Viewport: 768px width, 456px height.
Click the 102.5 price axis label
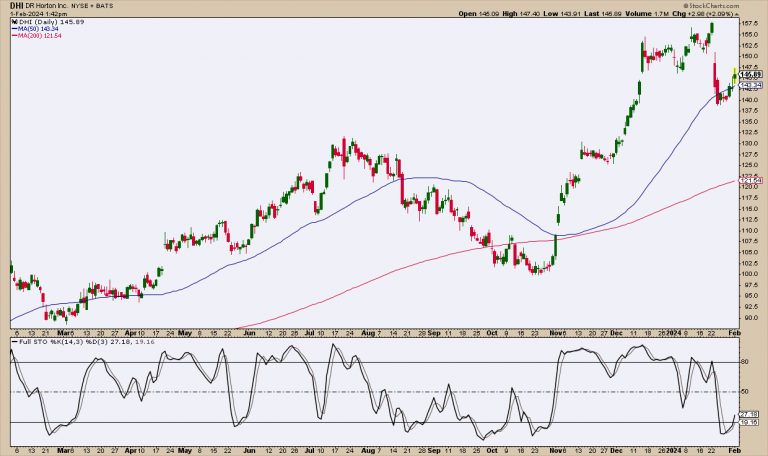coord(750,263)
